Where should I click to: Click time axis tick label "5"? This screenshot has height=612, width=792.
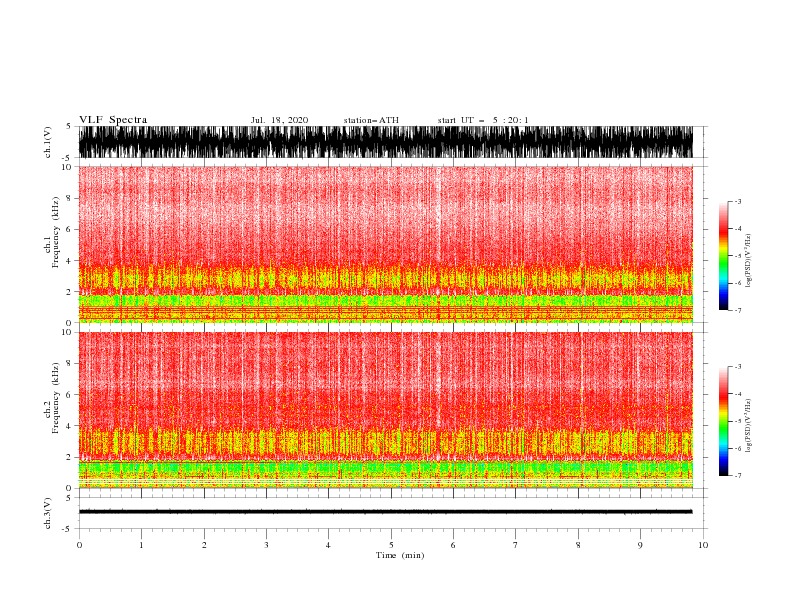pos(391,545)
